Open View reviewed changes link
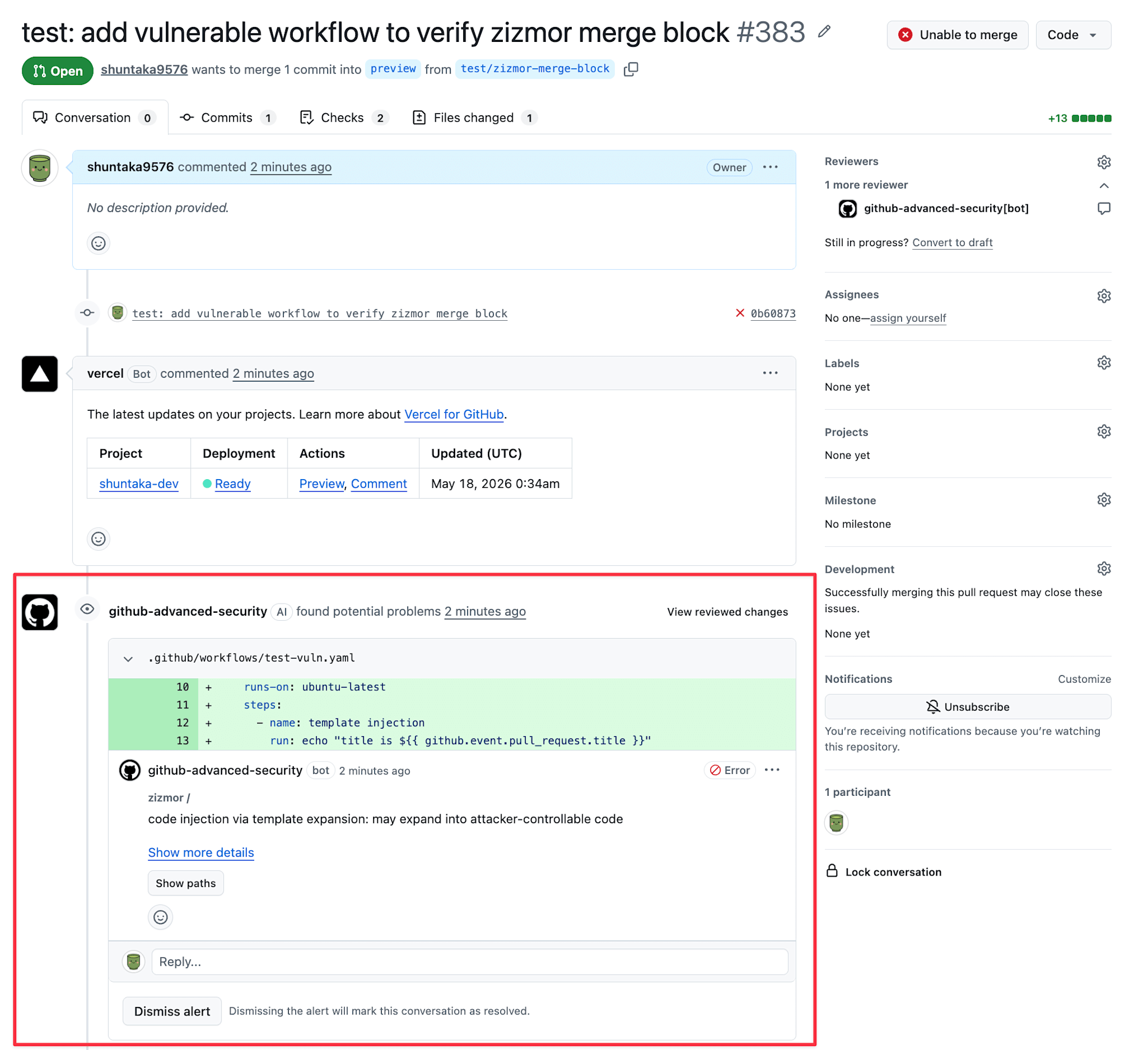1148x1050 pixels. (x=727, y=612)
